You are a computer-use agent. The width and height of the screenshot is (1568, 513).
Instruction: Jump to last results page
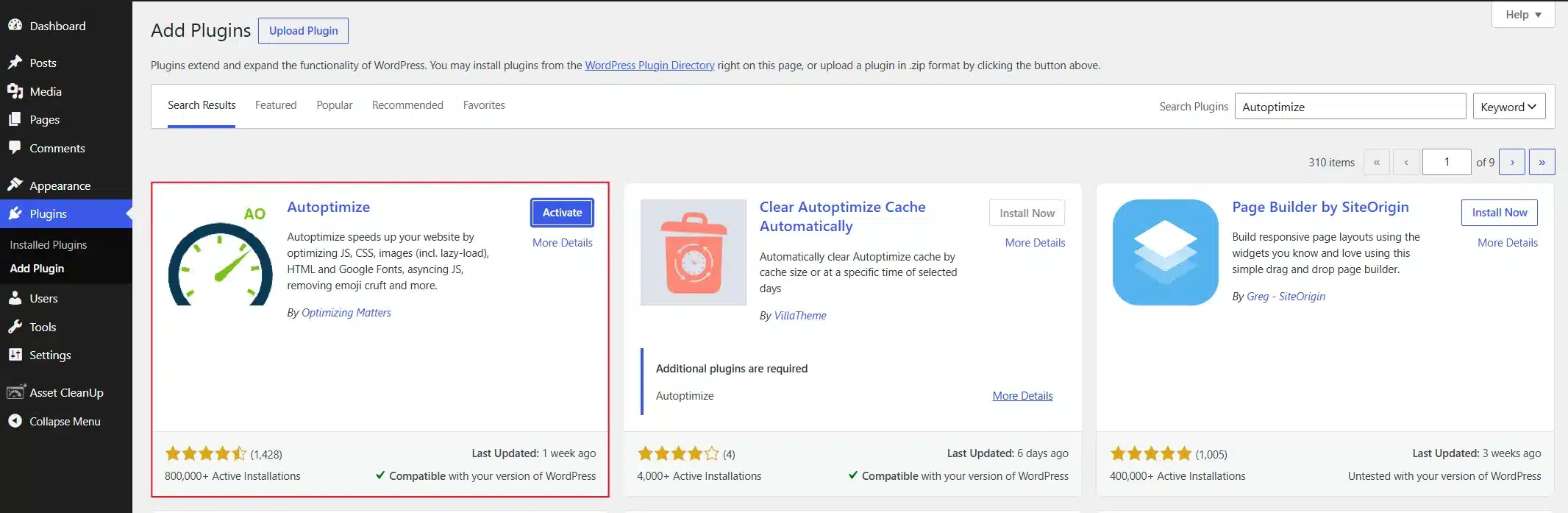pyautogui.click(x=1542, y=162)
